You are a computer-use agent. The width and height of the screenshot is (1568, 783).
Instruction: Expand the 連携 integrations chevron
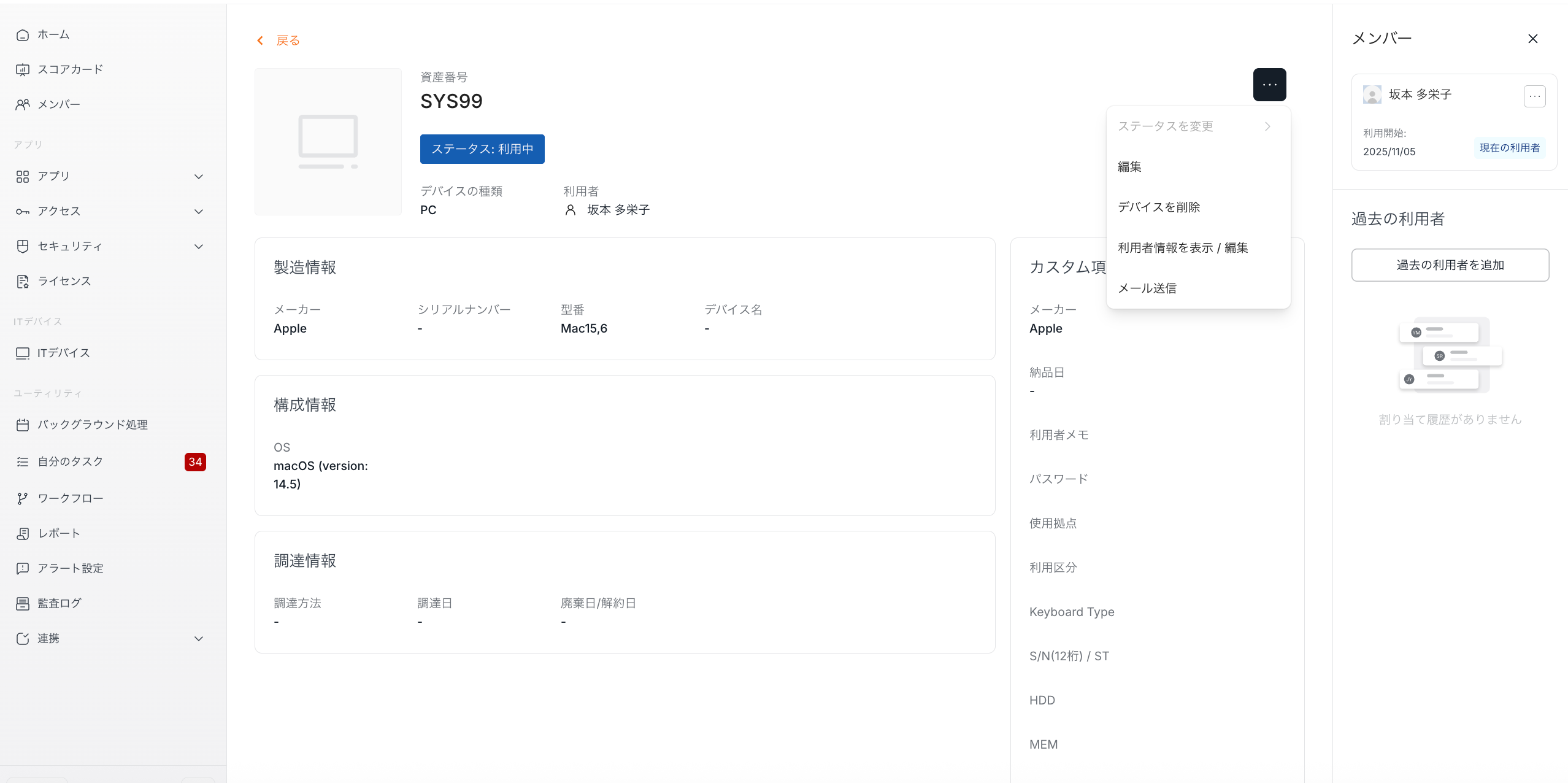[199, 639]
